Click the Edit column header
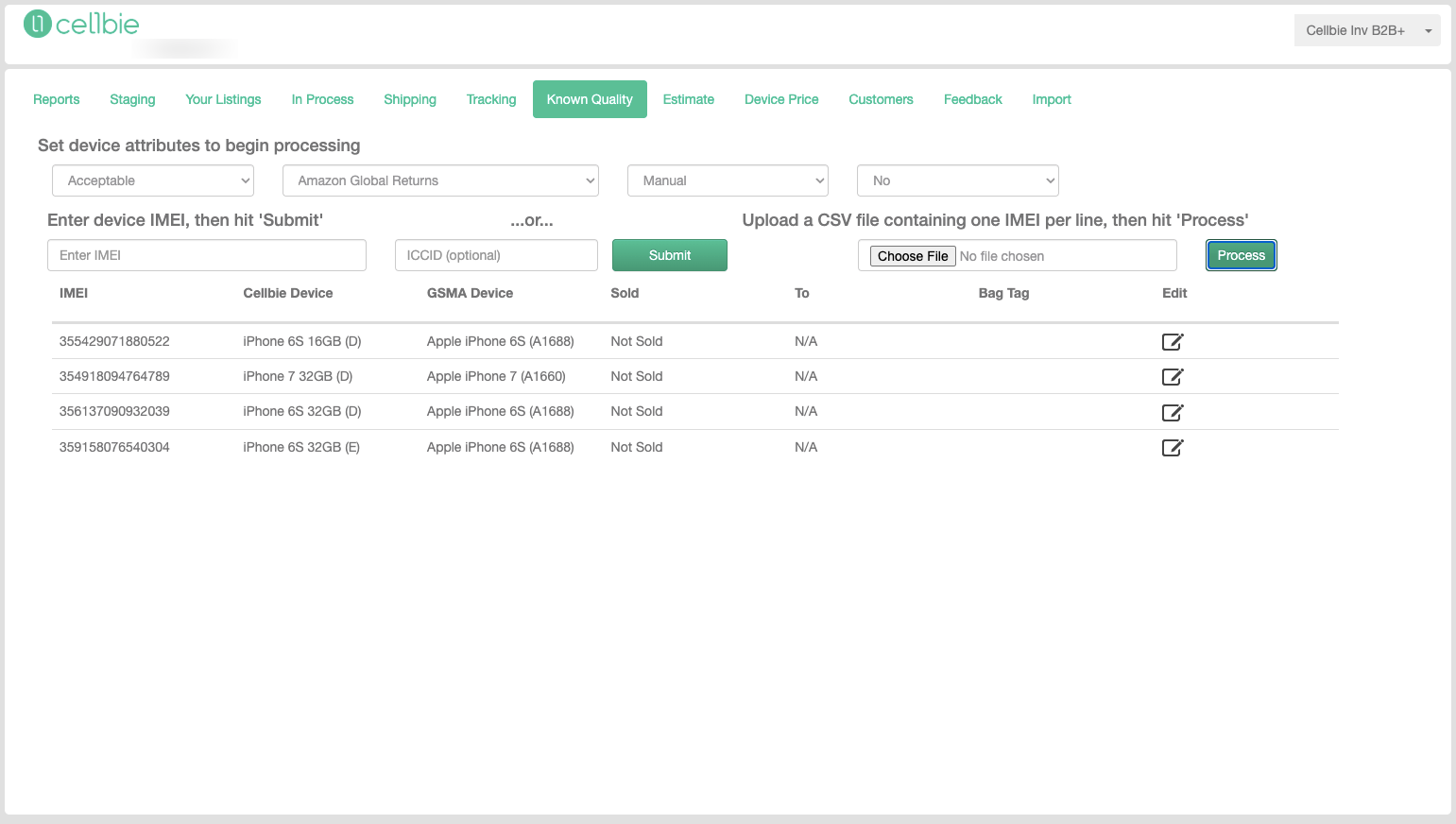The image size is (1456, 824). coord(1174,293)
